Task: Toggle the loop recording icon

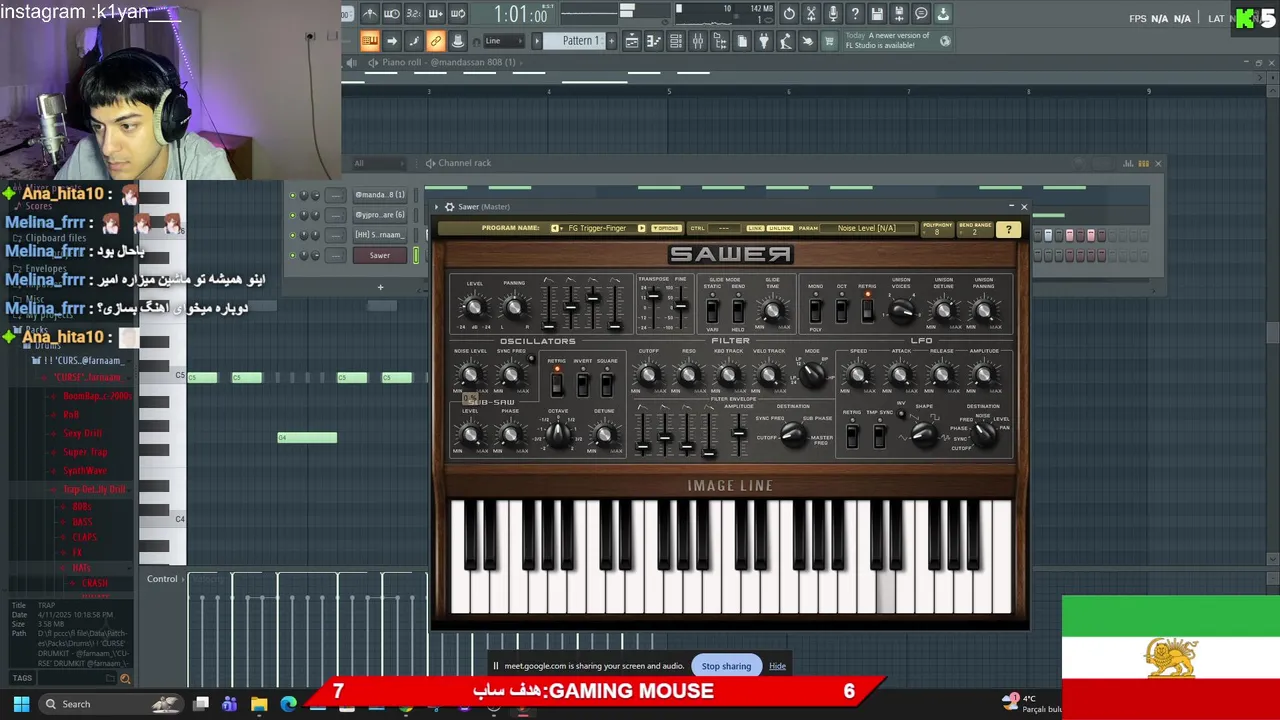Action: click(458, 14)
